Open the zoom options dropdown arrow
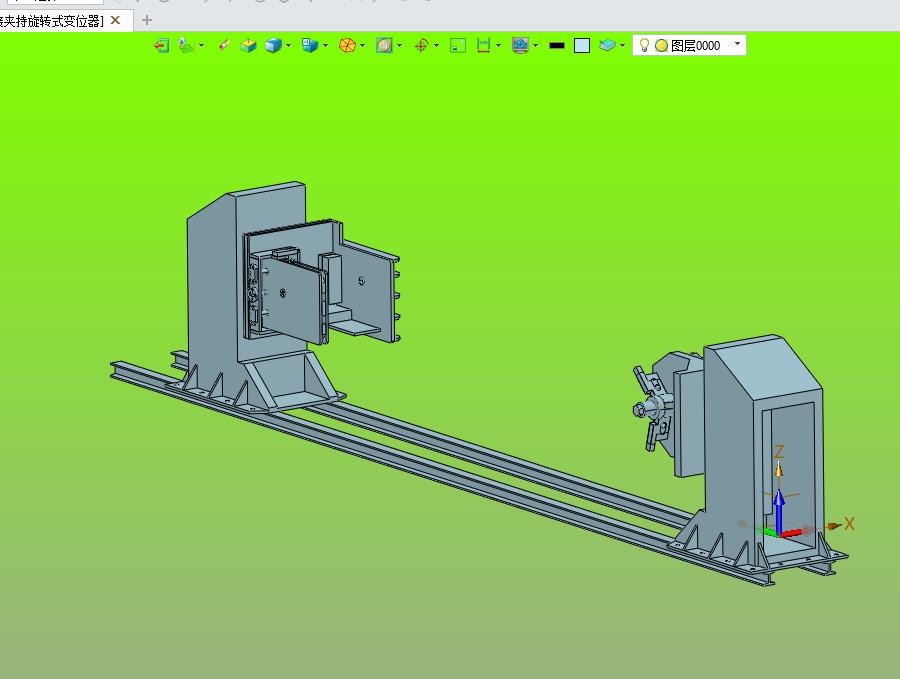 coord(399,45)
